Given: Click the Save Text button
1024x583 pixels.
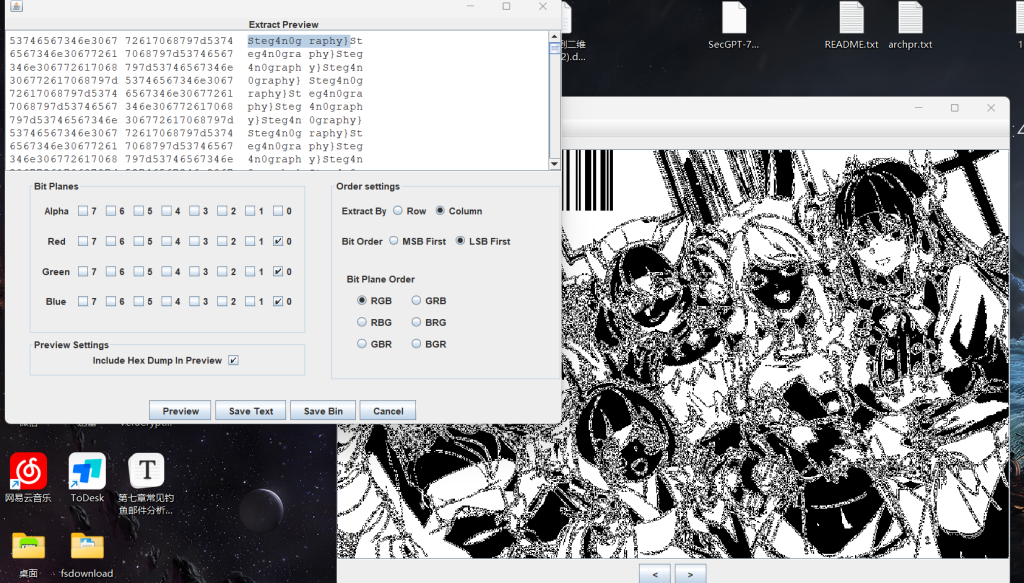Looking at the screenshot, I should point(250,411).
